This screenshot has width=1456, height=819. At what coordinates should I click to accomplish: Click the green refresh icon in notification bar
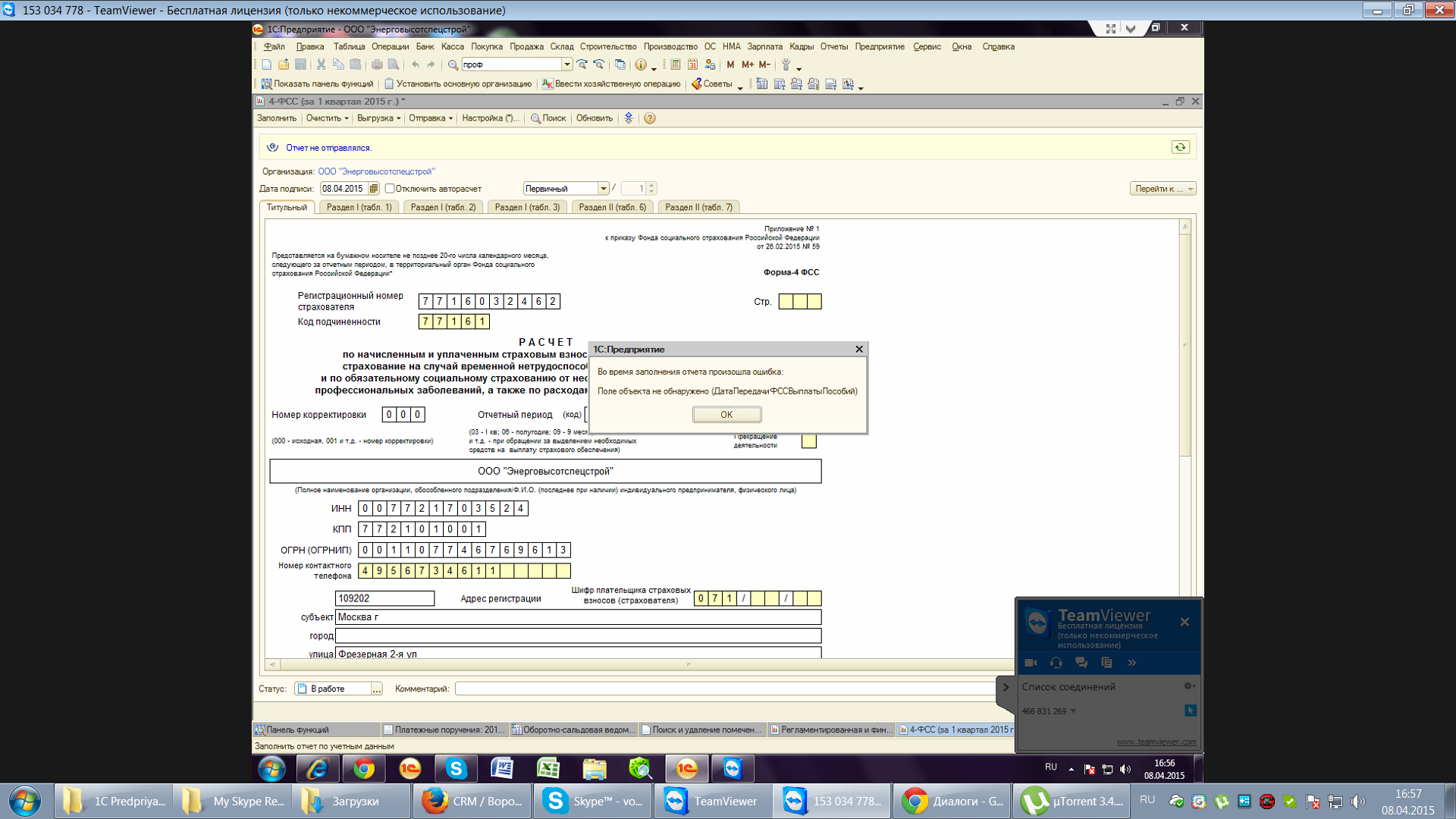pyautogui.click(x=1180, y=147)
